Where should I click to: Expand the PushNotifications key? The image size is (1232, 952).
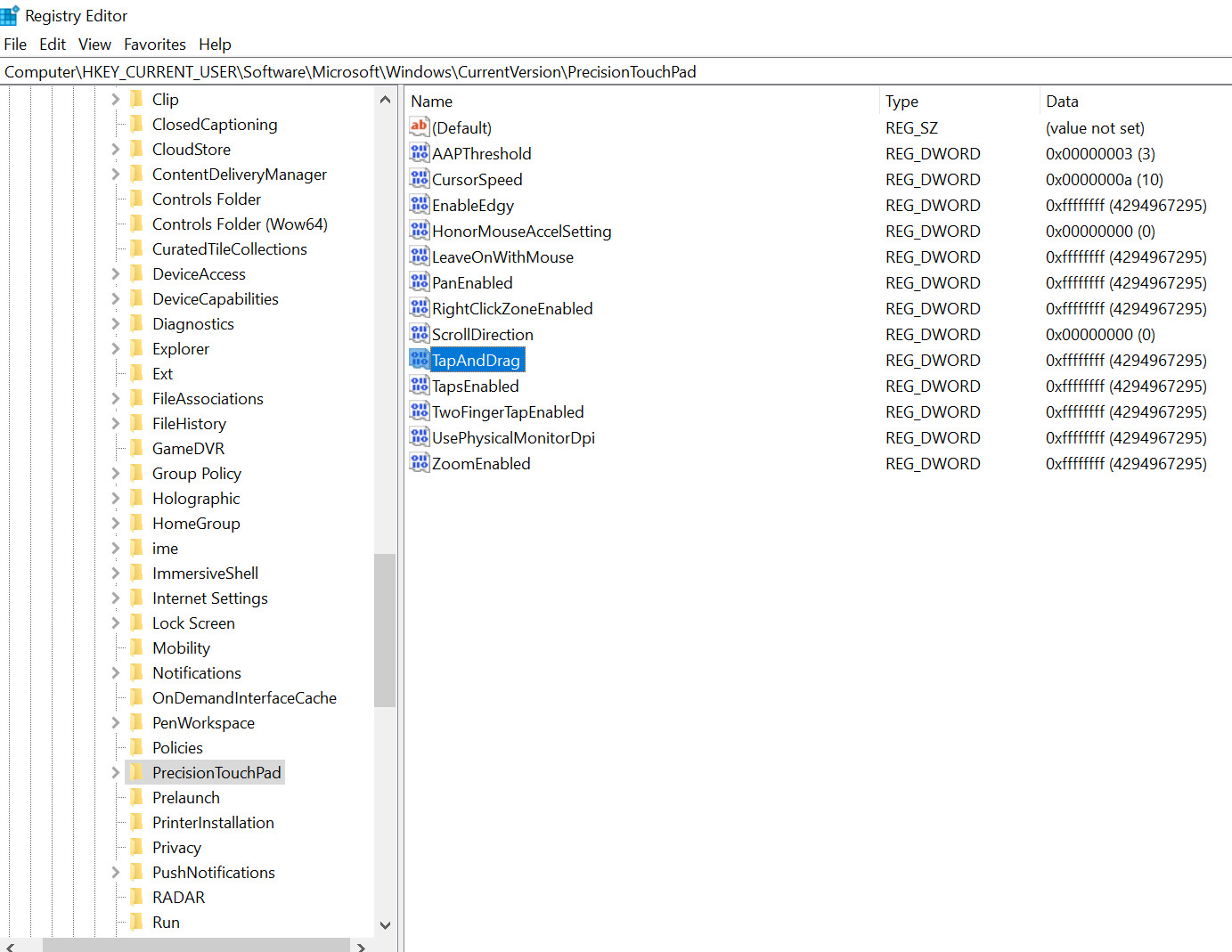pos(115,872)
